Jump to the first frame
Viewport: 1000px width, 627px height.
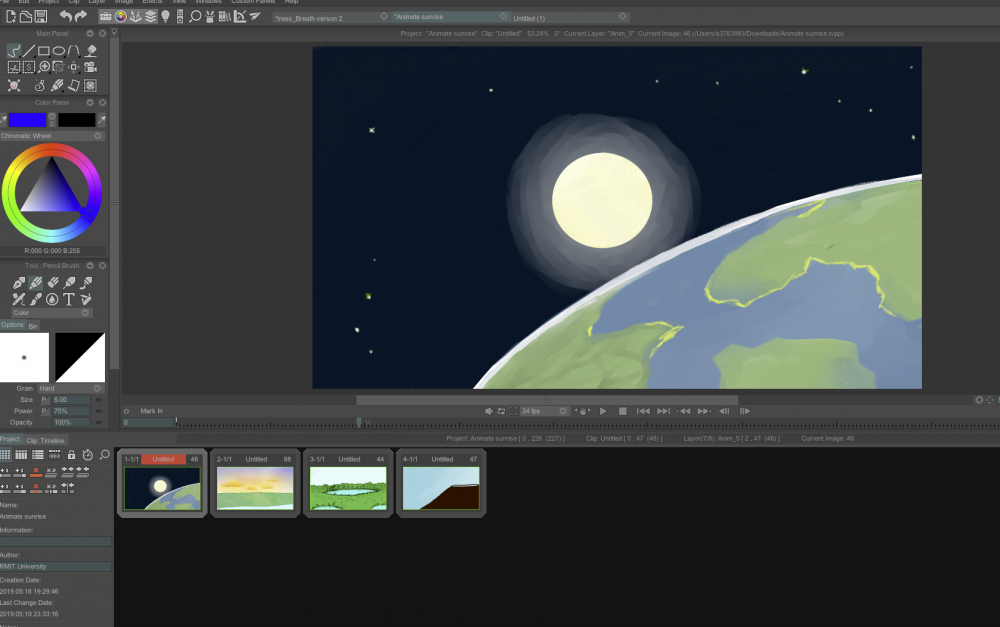coord(643,411)
